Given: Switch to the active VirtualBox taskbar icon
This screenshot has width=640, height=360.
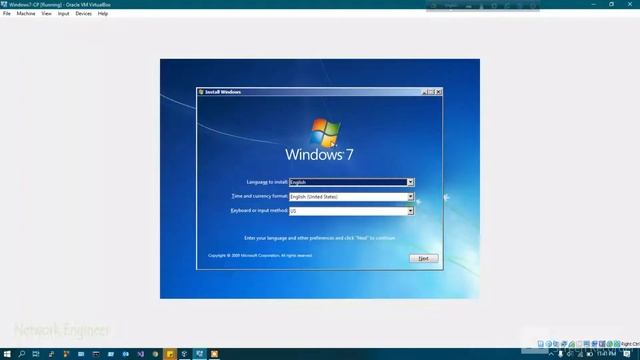Looking at the screenshot, I should point(200,354).
